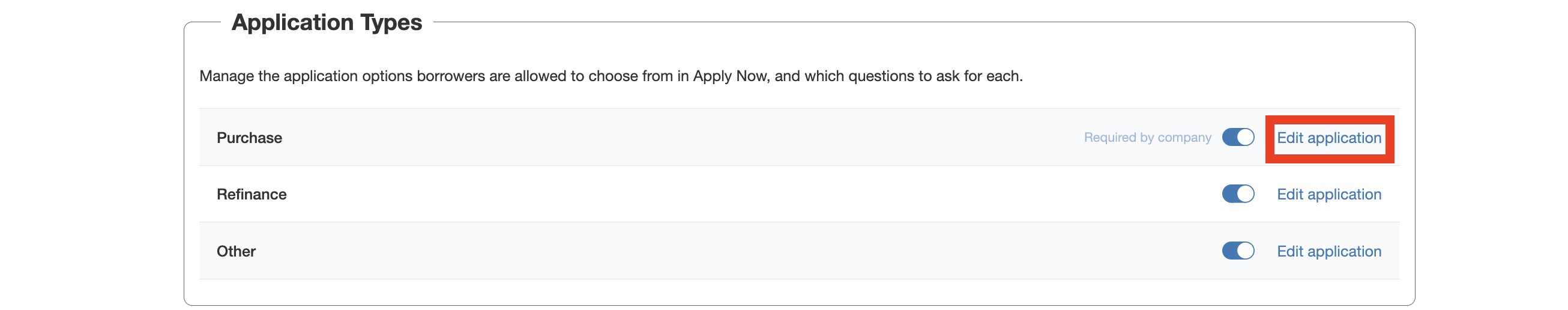1568x310 pixels.
Task: Click the Application Types heading
Action: 326,23
